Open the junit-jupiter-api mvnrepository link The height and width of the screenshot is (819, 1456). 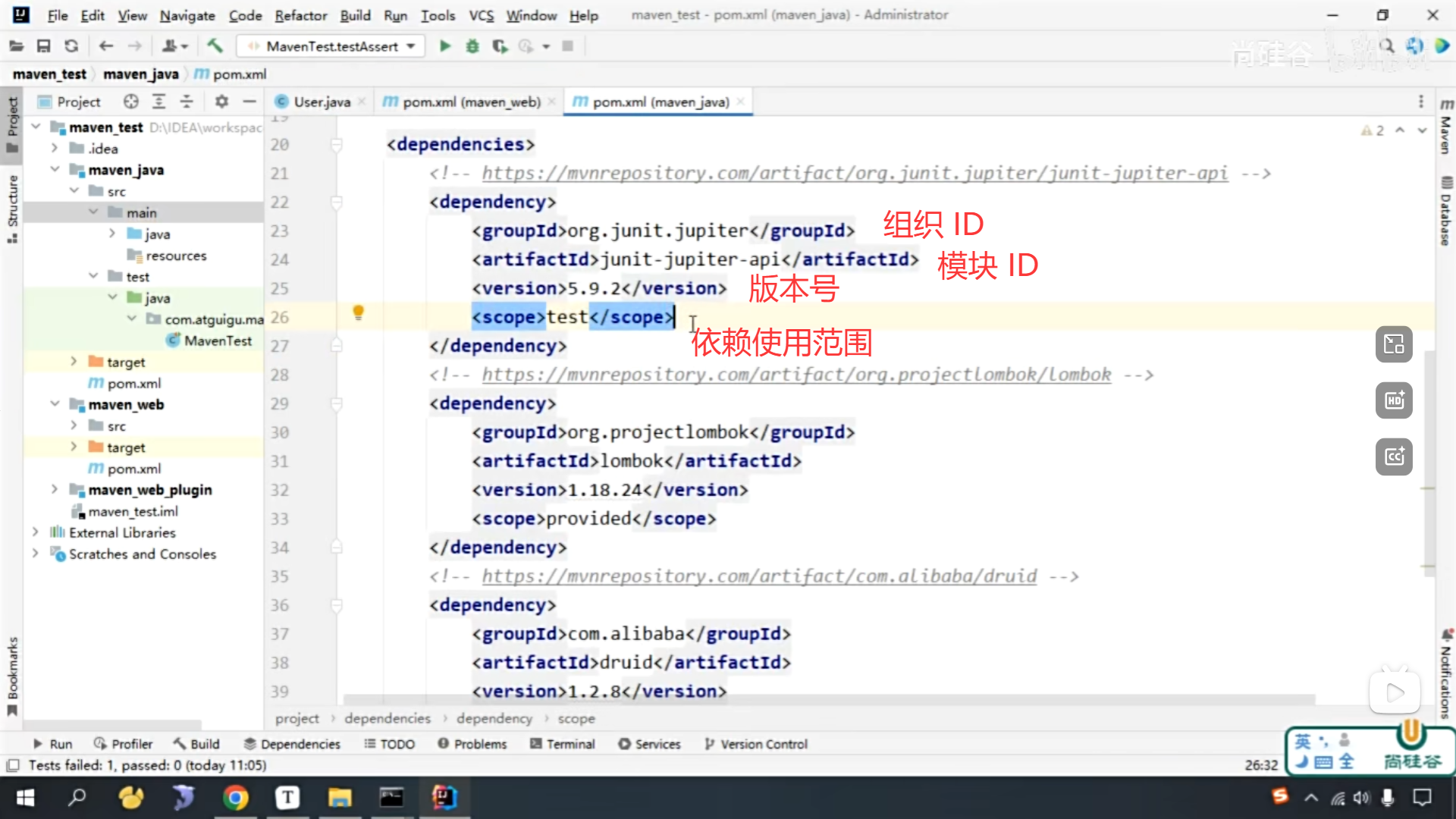[854, 174]
